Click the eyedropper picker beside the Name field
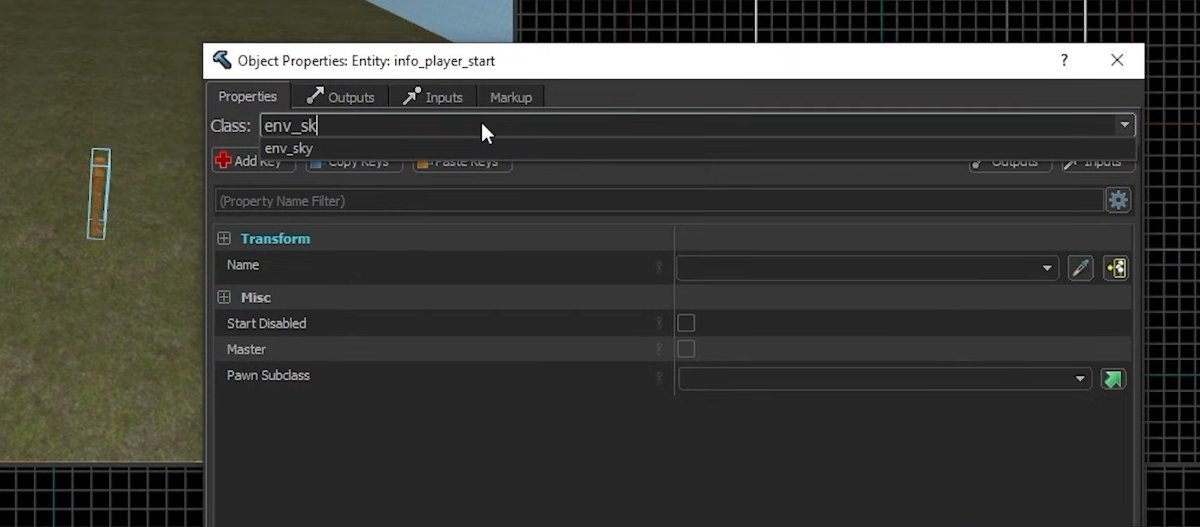 (x=1080, y=268)
